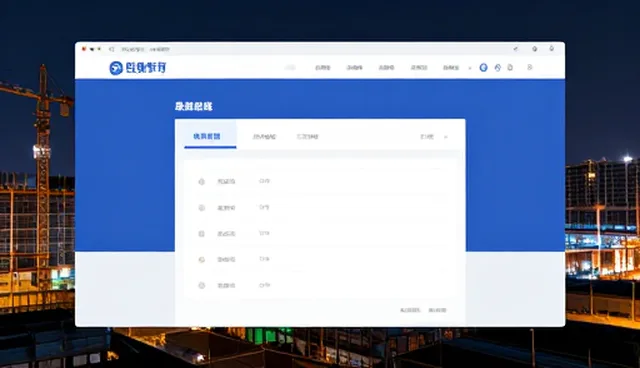Image resolution: width=640 pixels, height=368 pixels.
Task: Click the checkmark icon in the browser top bar
Action: 516,49
